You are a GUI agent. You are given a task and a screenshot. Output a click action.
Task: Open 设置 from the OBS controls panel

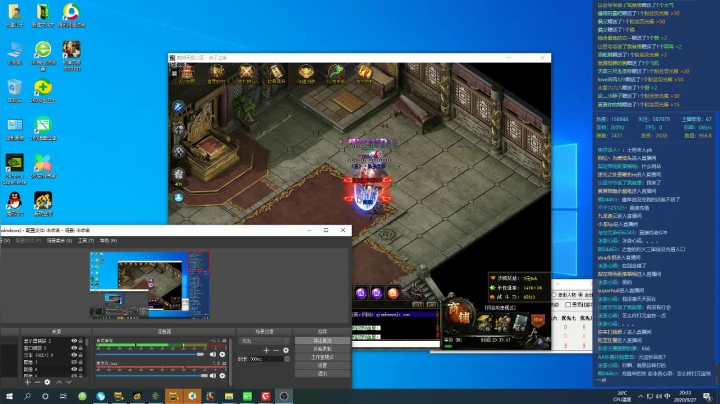(322, 365)
